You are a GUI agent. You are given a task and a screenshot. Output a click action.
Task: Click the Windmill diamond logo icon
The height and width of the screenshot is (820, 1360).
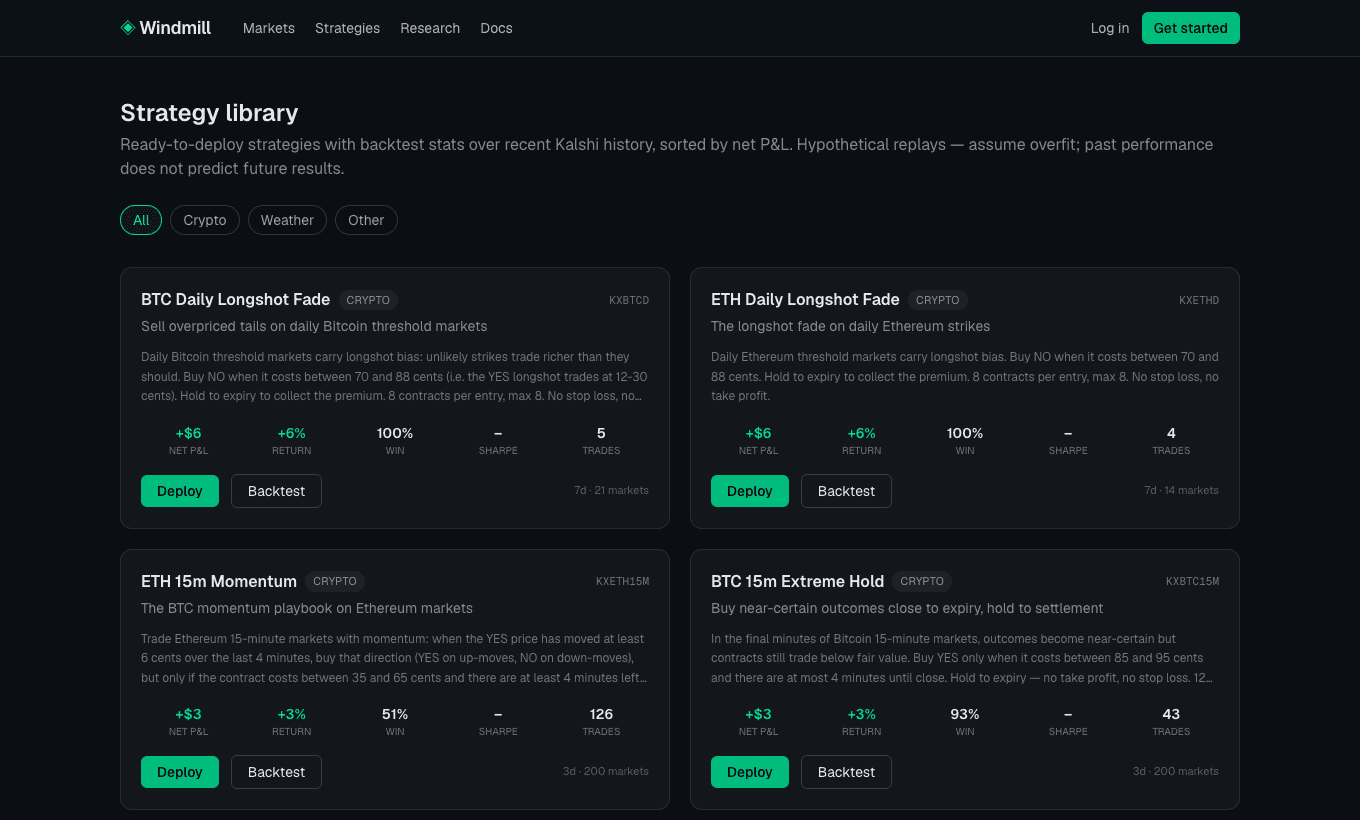pyautogui.click(x=127, y=28)
